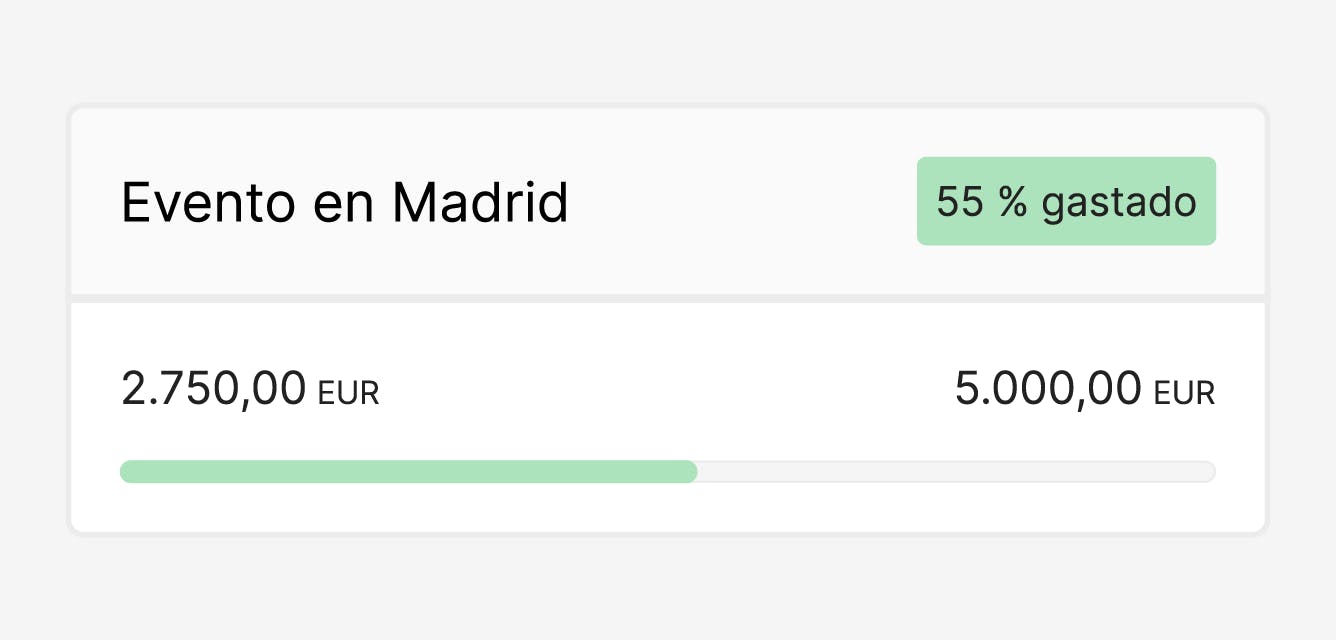1336x640 pixels.
Task: Click the number "55" in the badge
Action: click(959, 202)
